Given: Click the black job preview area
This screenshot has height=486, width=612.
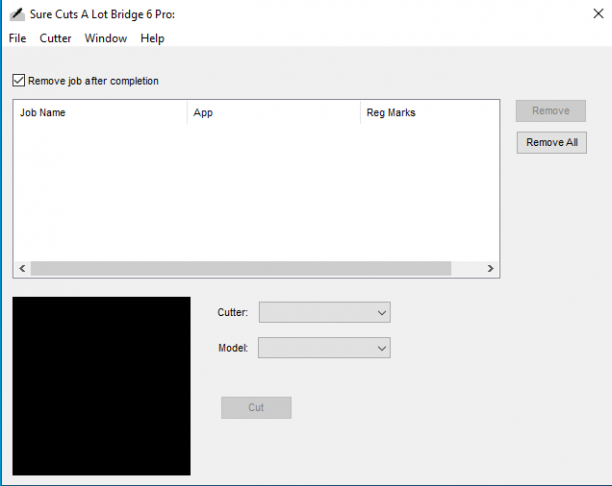Looking at the screenshot, I should 101,386.
